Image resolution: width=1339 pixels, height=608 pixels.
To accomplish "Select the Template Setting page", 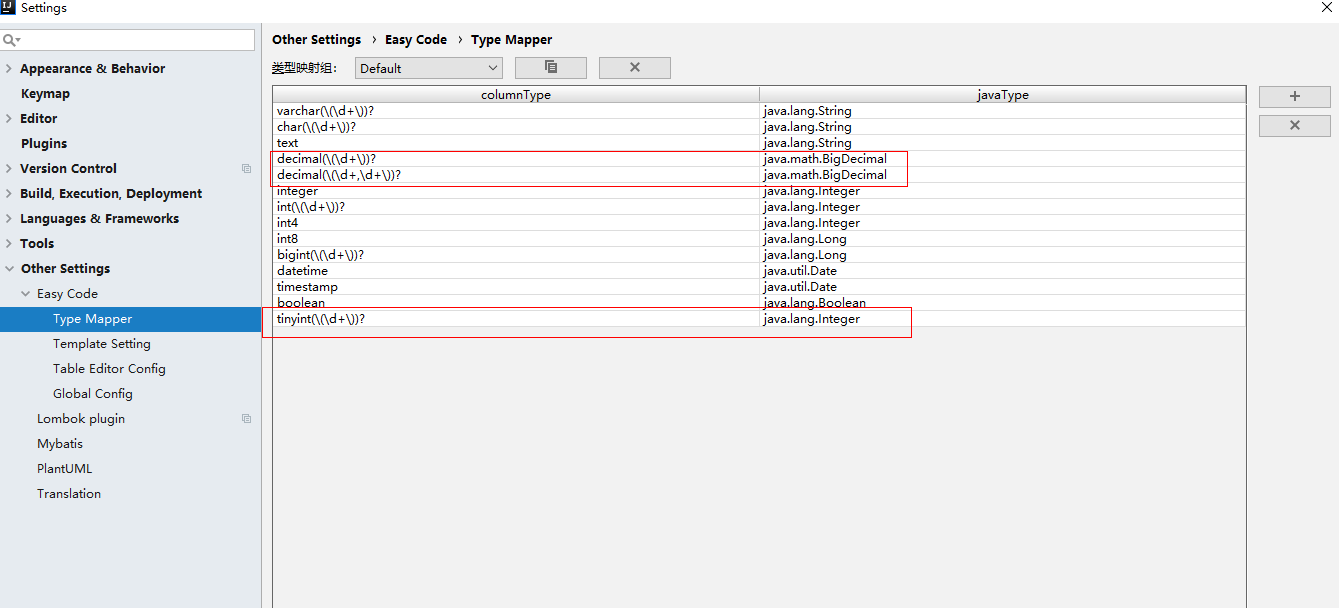I will coord(103,343).
